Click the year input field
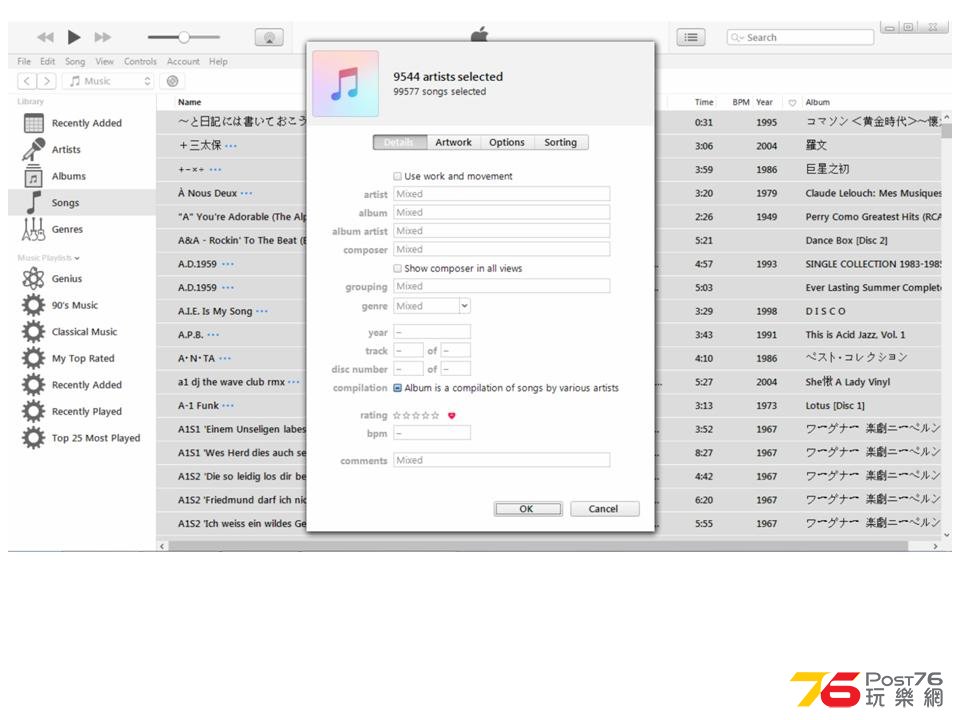Screen dimensions: 960x720 (432, 332)
